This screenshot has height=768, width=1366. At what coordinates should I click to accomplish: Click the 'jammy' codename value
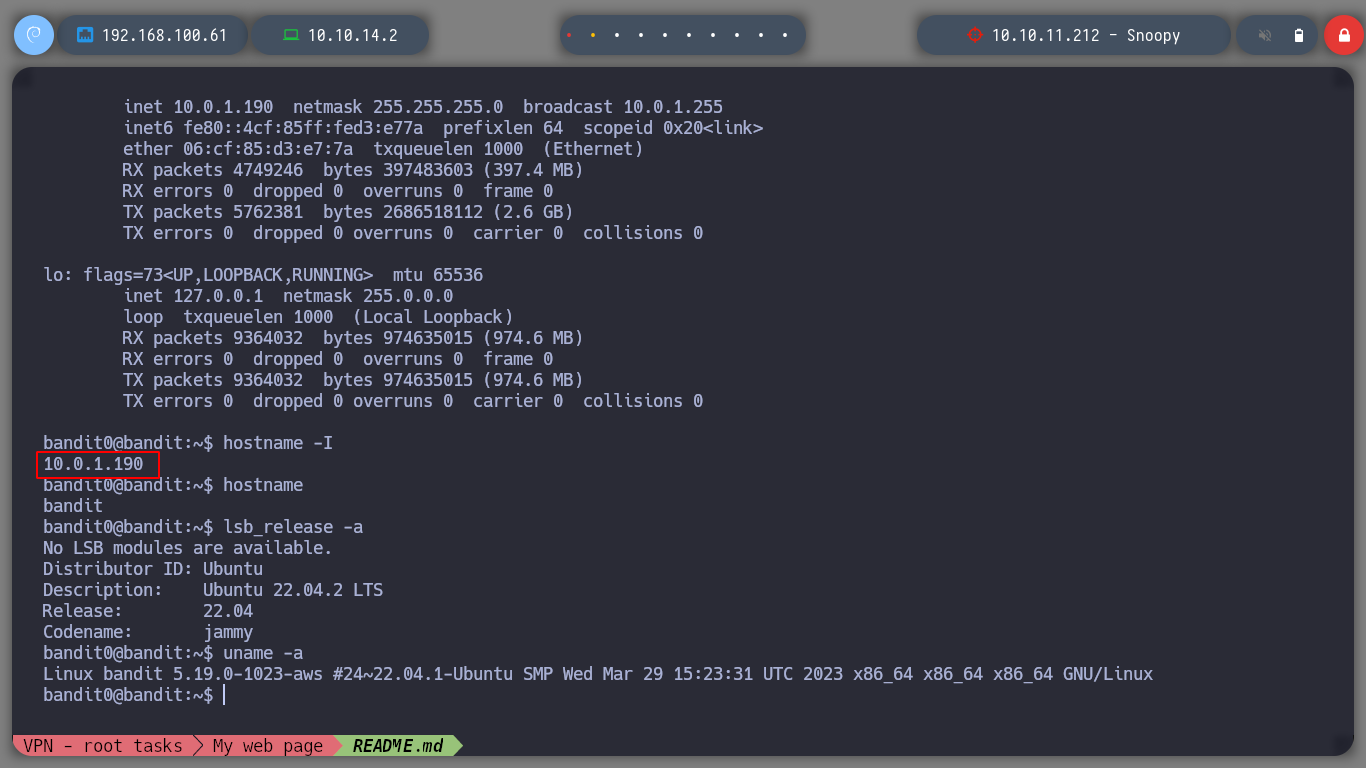[x=228, y=632]
